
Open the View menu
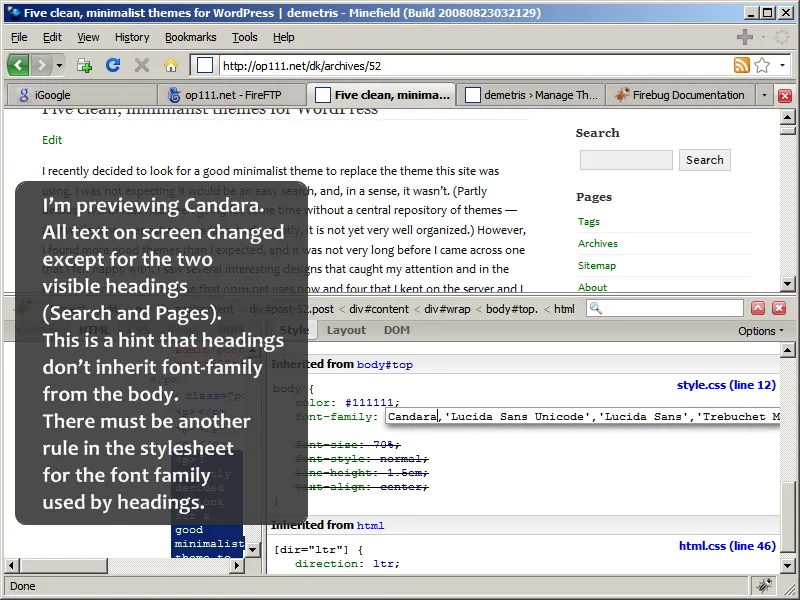point(88,37)
